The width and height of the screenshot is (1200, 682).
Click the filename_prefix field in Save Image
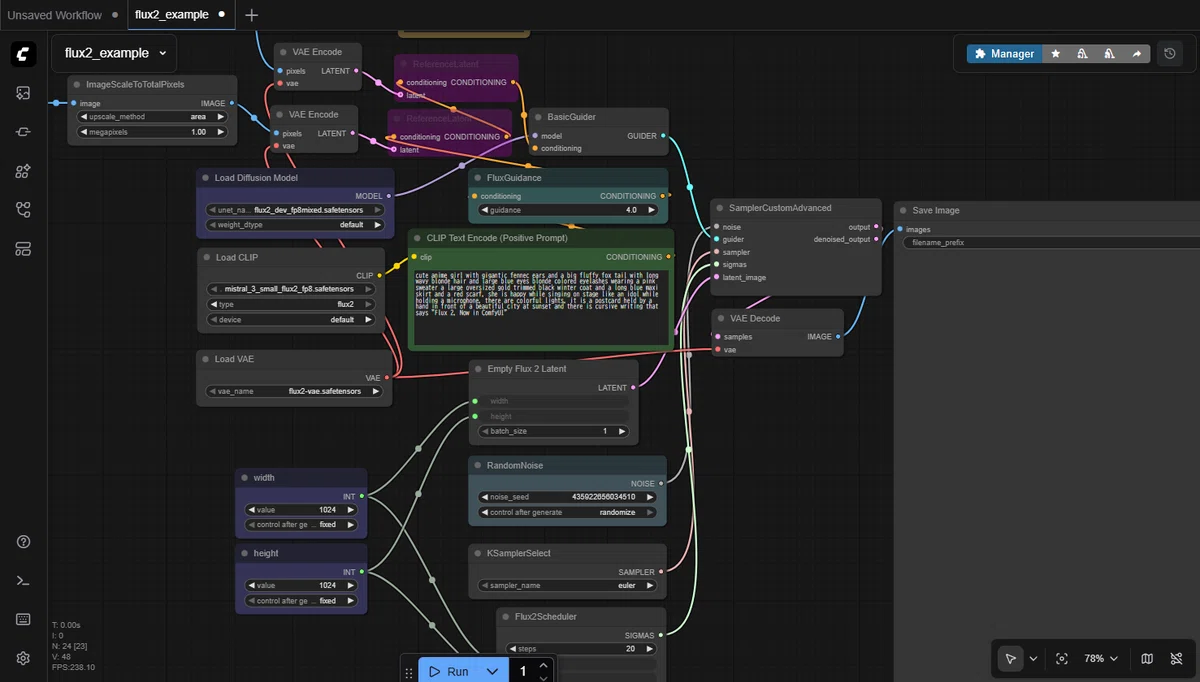pyautogui.click(x=1050, y=242)
